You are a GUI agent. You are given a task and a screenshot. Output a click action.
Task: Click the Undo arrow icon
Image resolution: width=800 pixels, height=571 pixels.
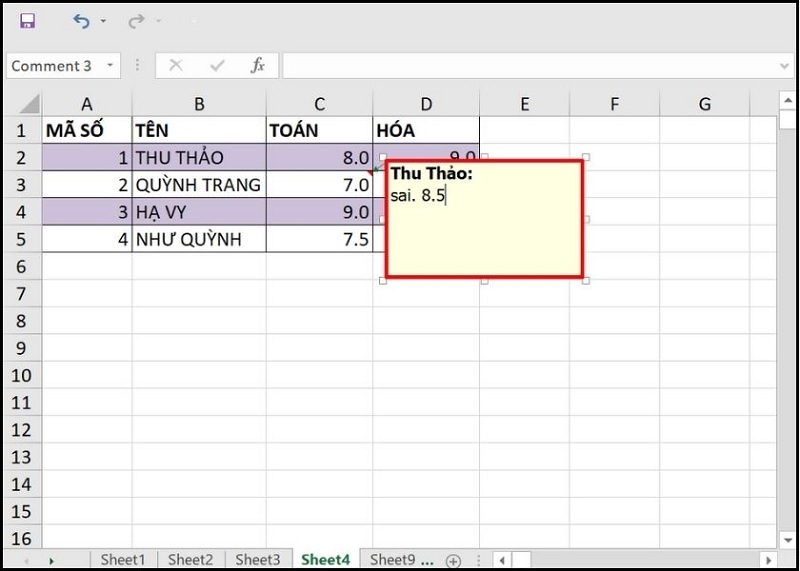tap(81, 21)
